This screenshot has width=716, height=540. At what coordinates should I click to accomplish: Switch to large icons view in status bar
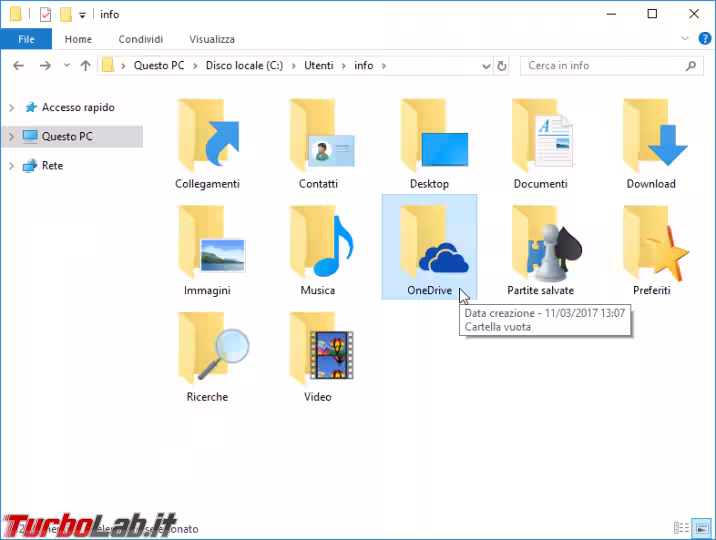701,528
